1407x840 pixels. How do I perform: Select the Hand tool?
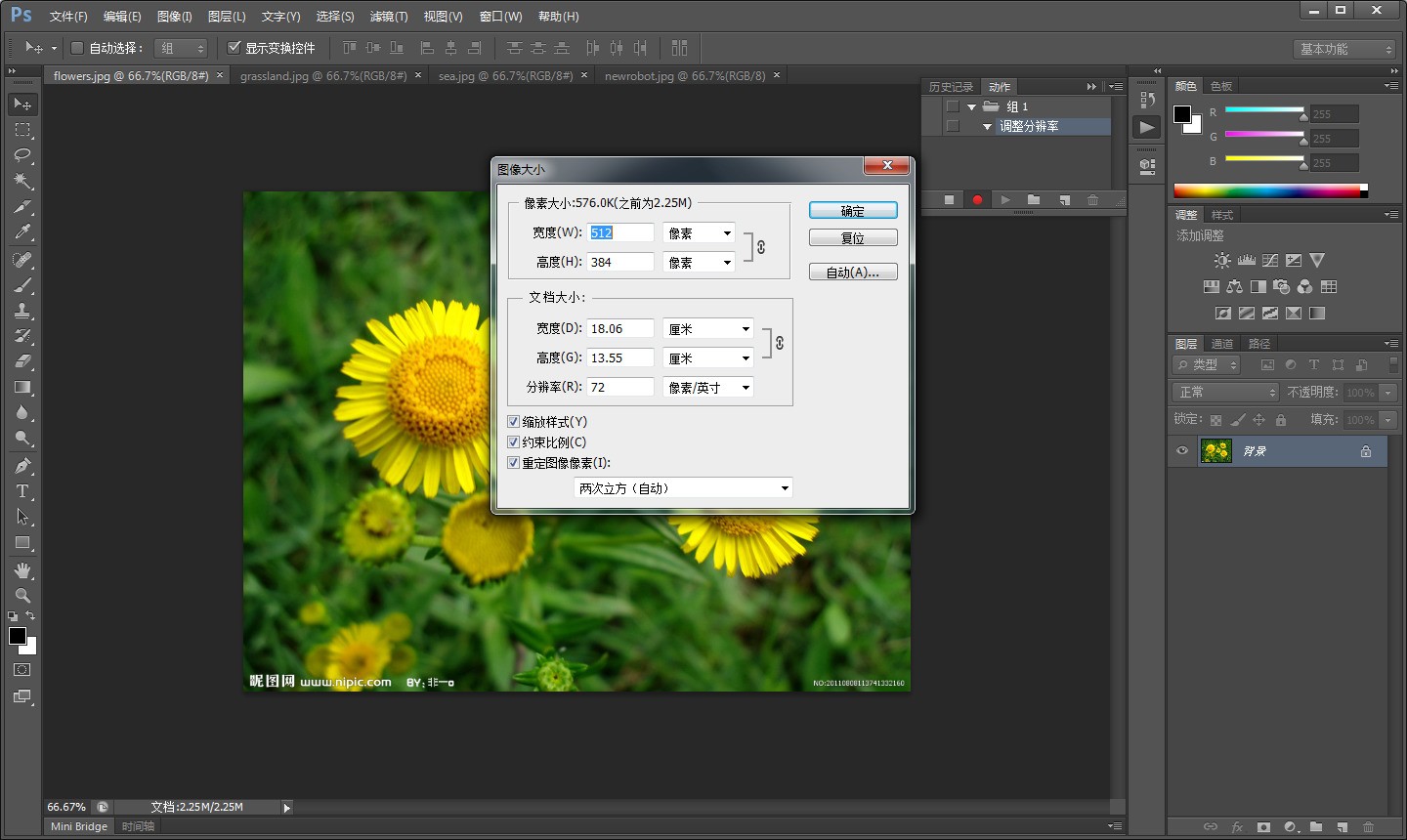(x=22, y=570)
